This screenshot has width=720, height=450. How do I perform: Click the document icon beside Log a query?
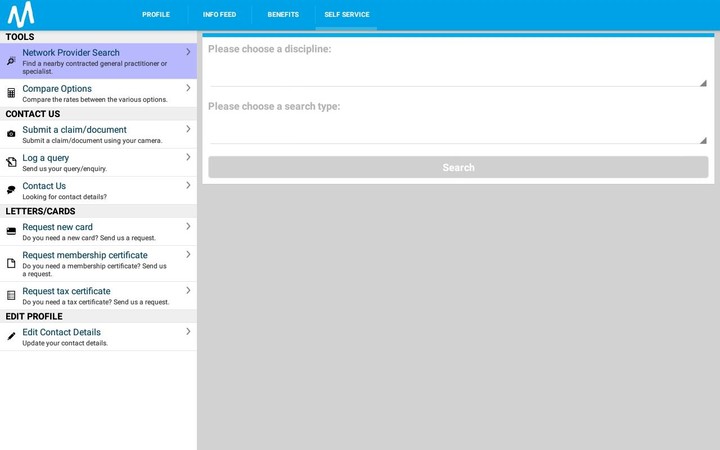pyautogui.click(x=11, y=162)
